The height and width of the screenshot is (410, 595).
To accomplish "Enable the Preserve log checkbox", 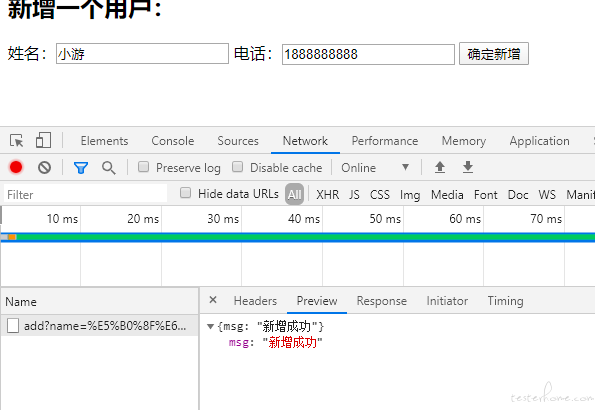I will pos(143,167).
